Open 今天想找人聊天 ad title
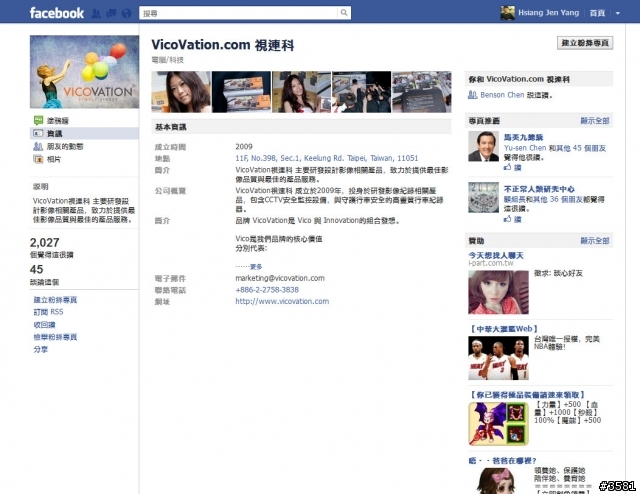640x494 pixels. (x=496, y=255)
